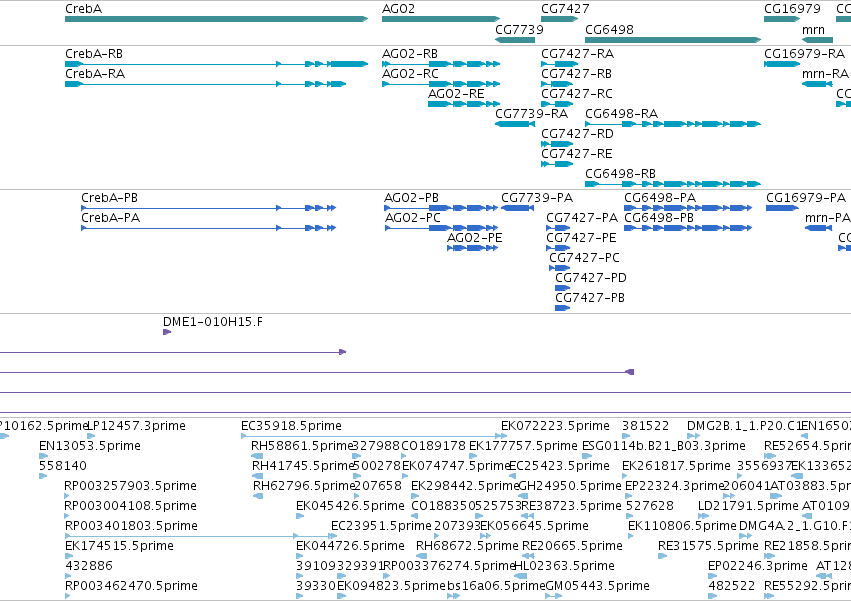
Task: Select EST EK174515.5prime label
Action: (119, 546)
